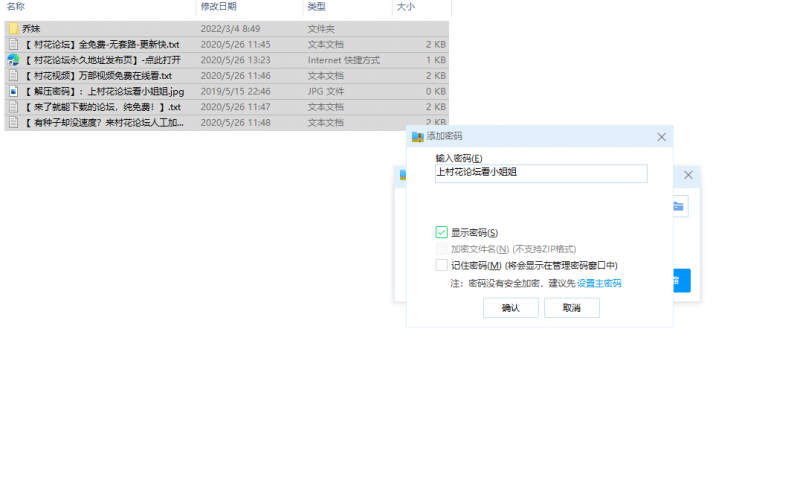Open the 设置主密码 link
The height and width of the screenshot is (486, 800).
tap(599, 283)
